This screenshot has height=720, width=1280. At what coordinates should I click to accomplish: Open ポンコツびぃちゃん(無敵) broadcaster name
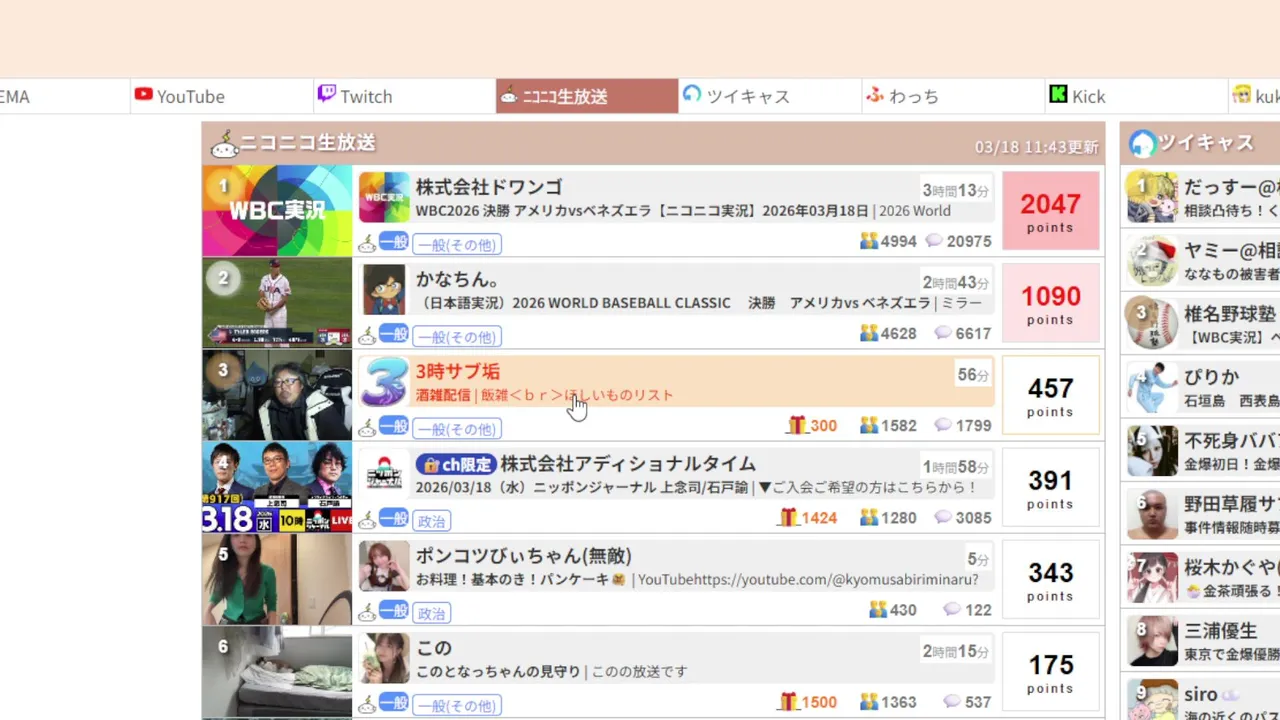524,556
